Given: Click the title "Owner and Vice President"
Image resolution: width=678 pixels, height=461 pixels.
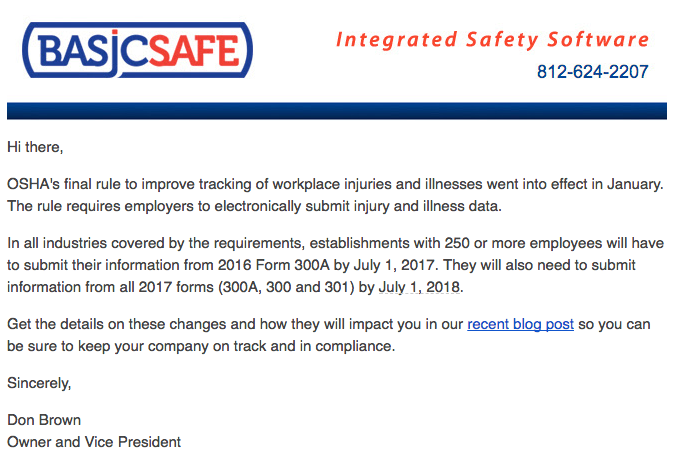Looking at the screenshot, I should coord(94,441).
